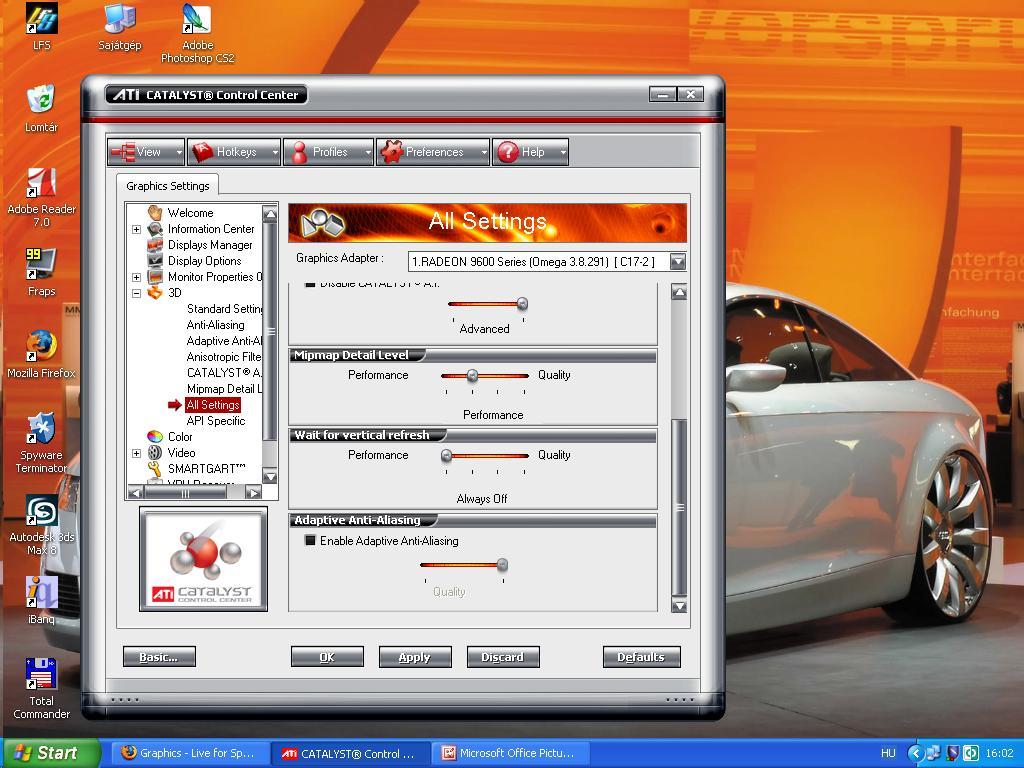
Task: Click settings panel scroll up arrow
Action: (679, 293)
